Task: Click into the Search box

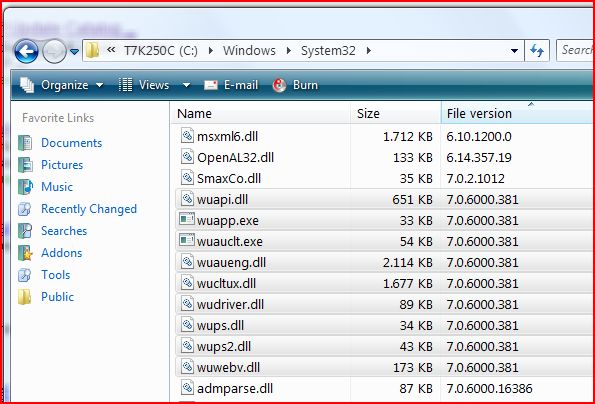Action: click(575, 50)
